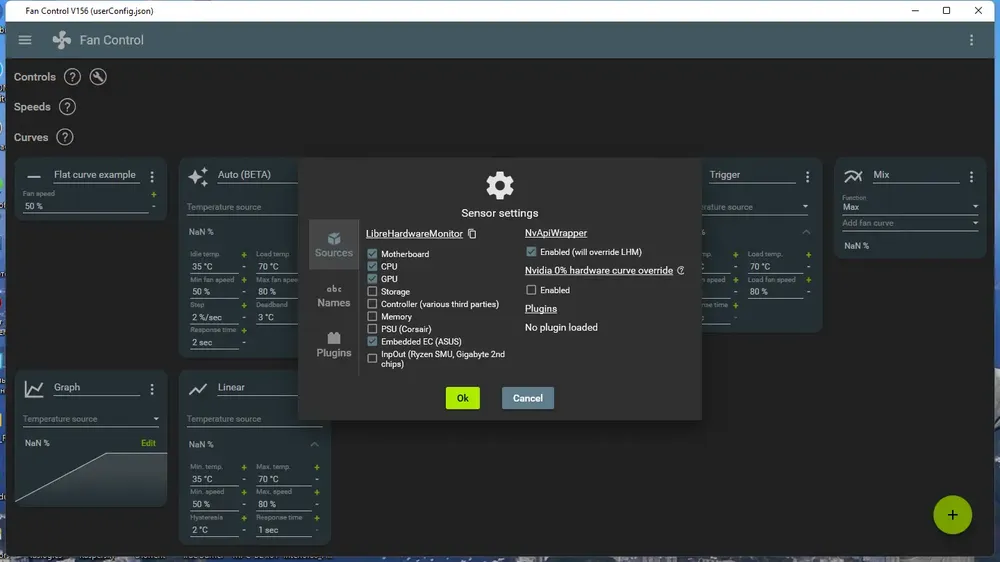Click Ok in Sensor settings

[462, 398]
